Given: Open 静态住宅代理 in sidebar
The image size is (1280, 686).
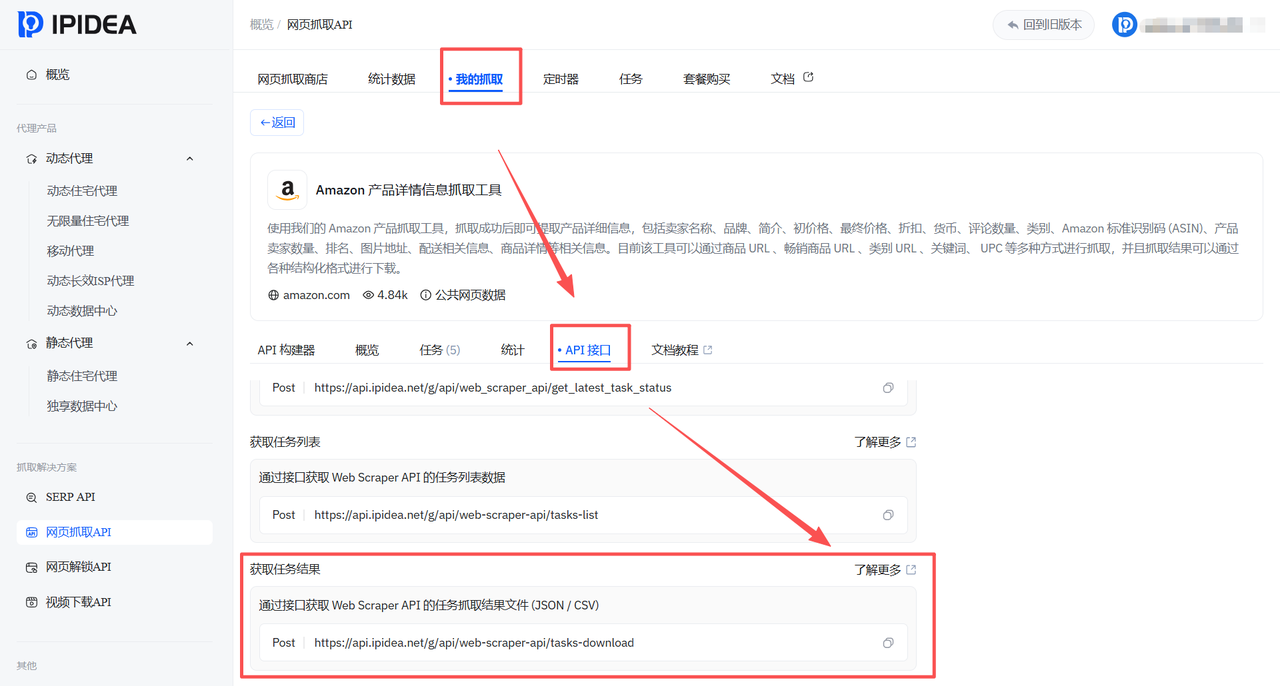Looking at the screenshot, I should [82, 376].
